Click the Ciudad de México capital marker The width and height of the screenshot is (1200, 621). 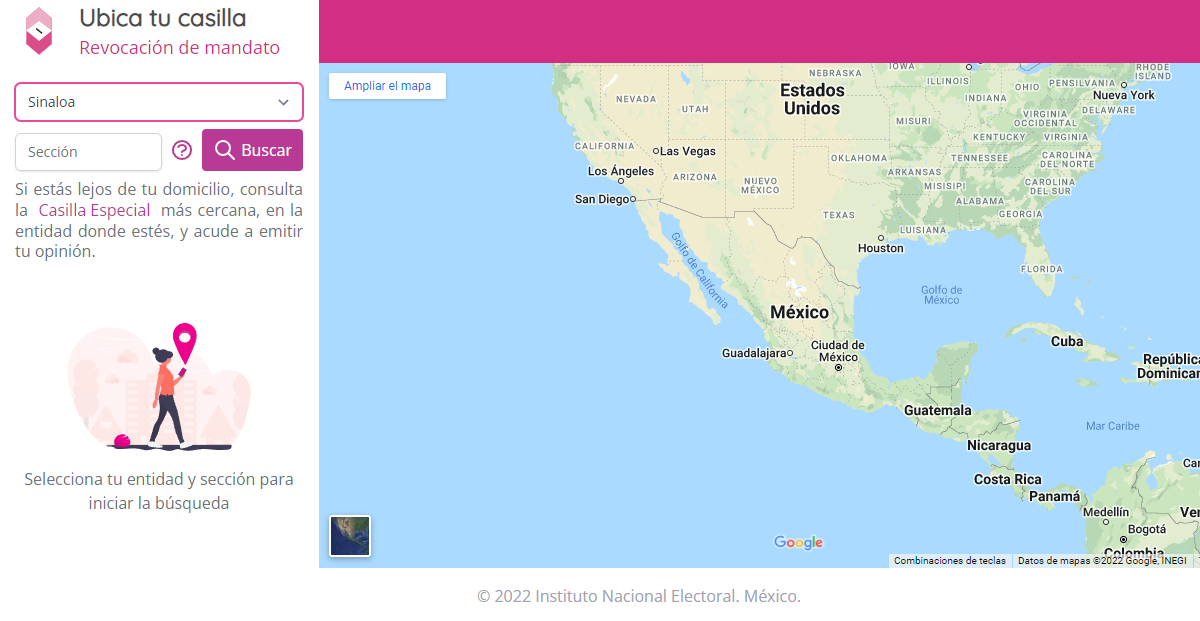pos(838,367)
